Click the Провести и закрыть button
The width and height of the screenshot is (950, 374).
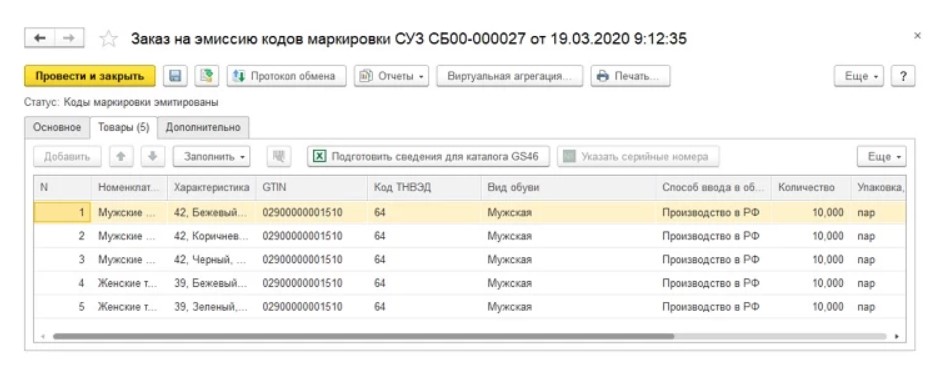tap(90, 76)
